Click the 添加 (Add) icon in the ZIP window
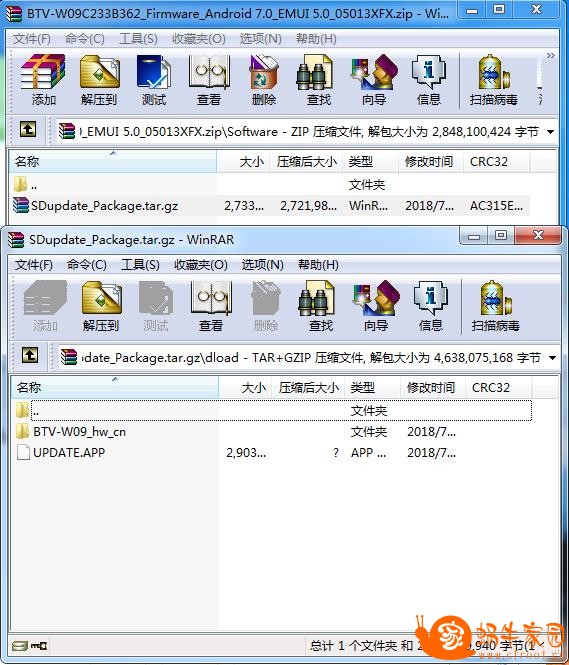Image resolution: width=569 pixels, height=665 pixels. point(43,80)
